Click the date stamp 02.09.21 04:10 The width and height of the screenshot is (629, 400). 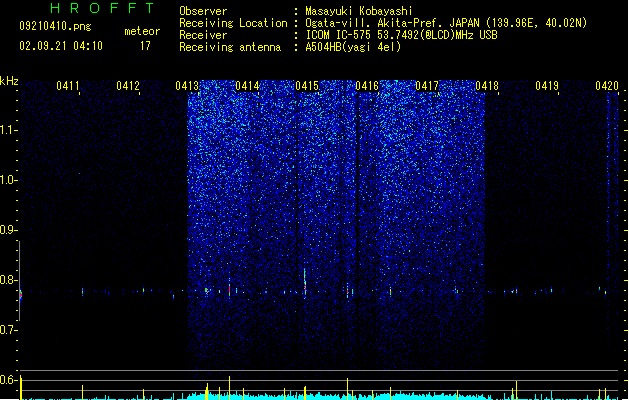coord(61,46)
